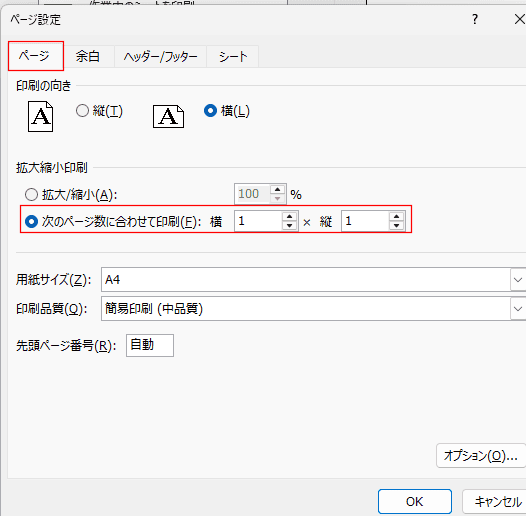Click the landscape orientation page icon
Screen dimensions: 526x516
point(168,116)
